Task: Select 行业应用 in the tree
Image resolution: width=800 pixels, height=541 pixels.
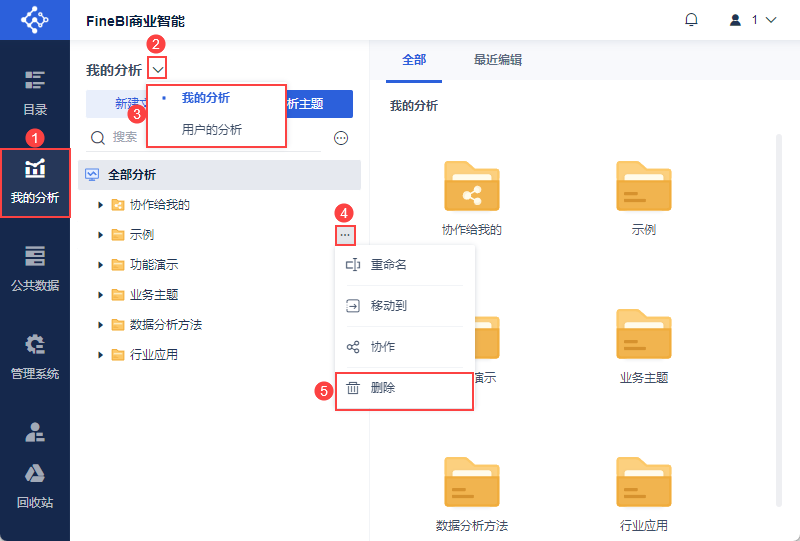Action: click(x=154, y=355)
